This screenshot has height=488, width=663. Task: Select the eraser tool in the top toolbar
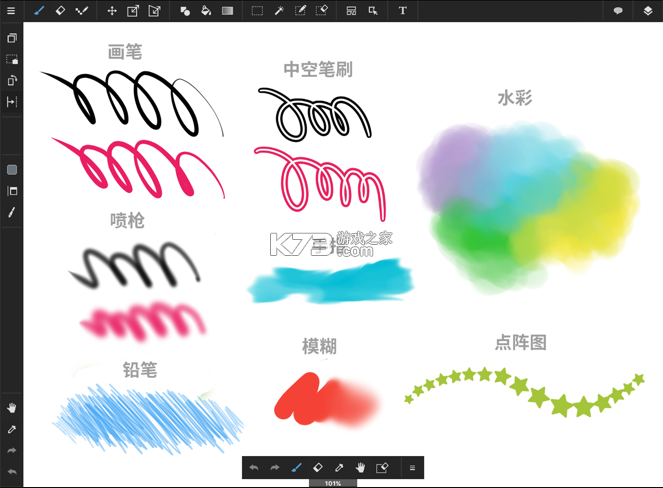[60, 11]
